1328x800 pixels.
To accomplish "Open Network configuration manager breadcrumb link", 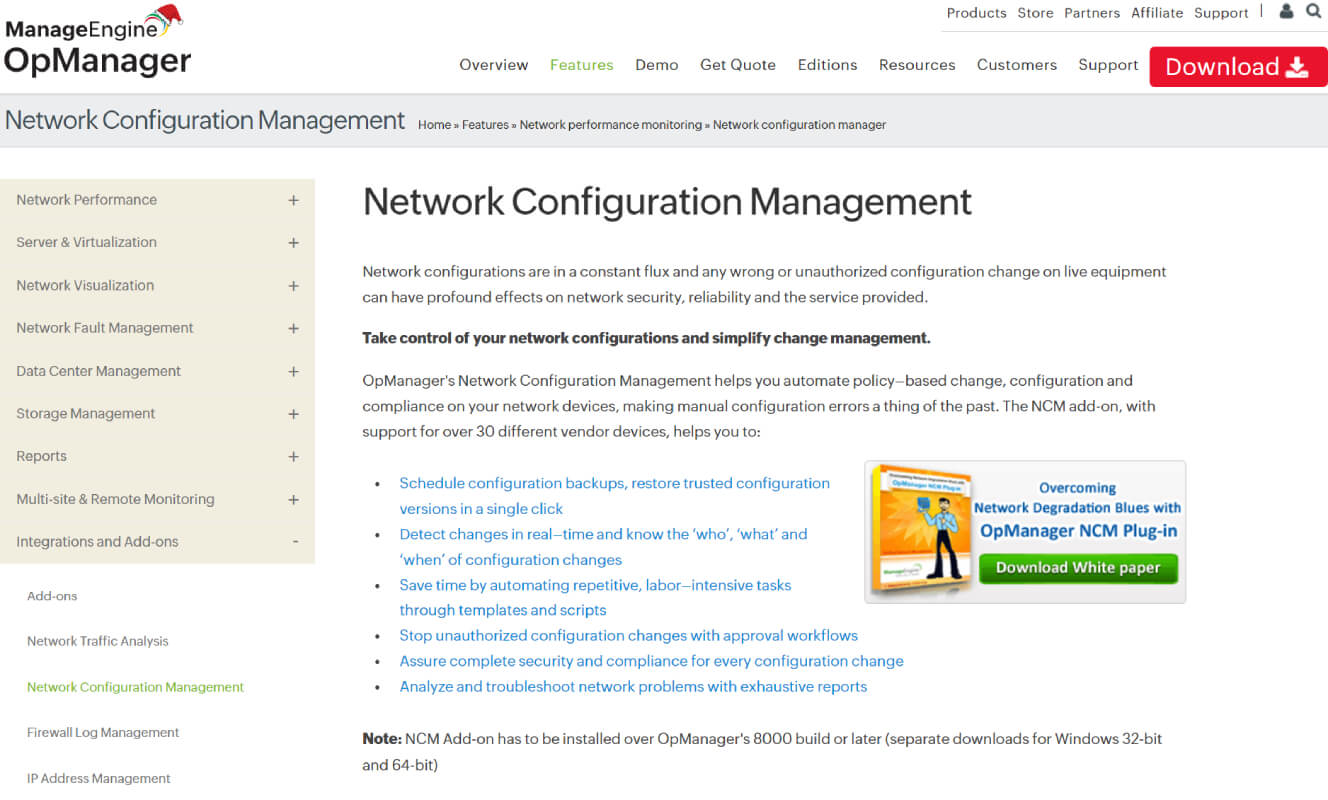I will point(799,125).
